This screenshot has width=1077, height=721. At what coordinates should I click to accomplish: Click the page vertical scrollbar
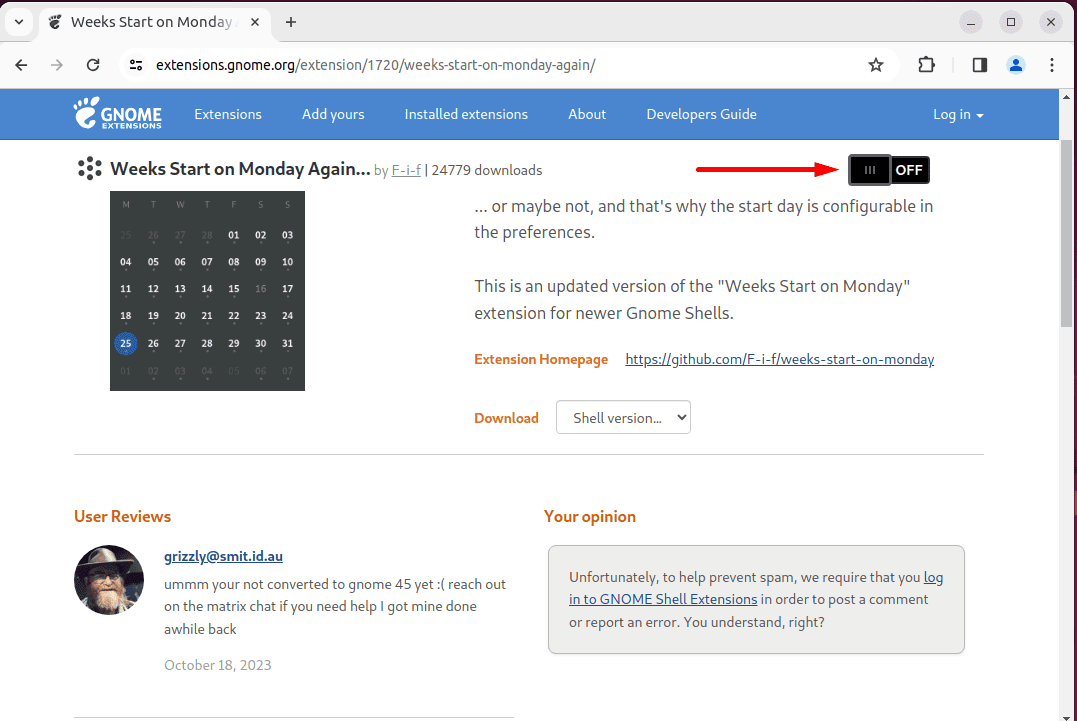tap(1066, 233)
